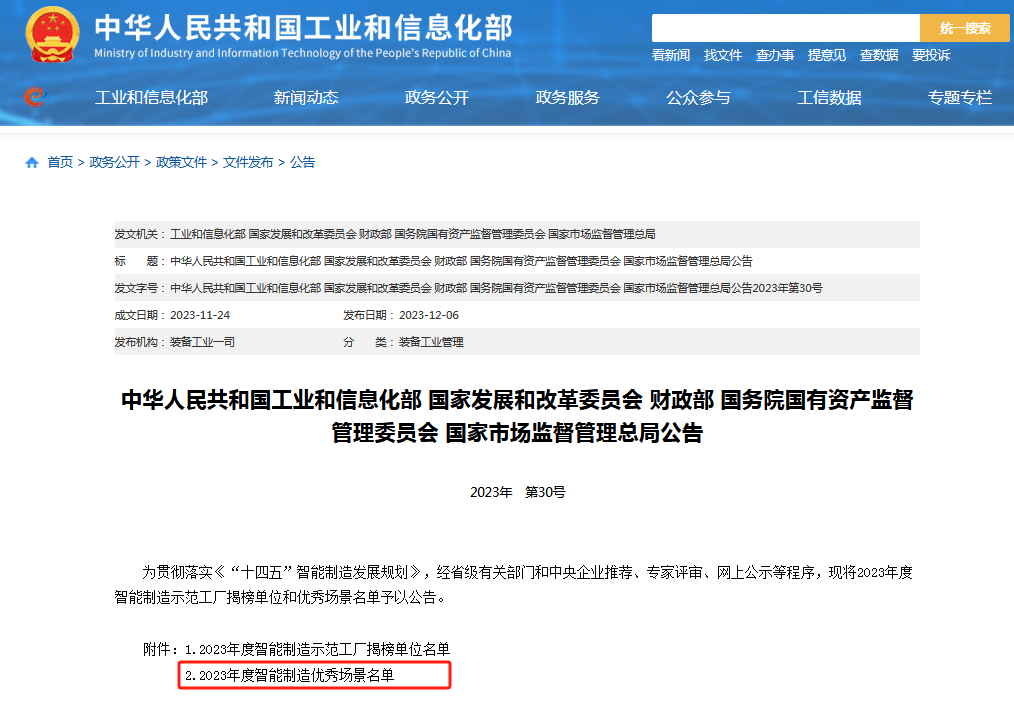Open the 专题专栏 navigation item
Screen dimensions: 1014x709
pos(960,97)
